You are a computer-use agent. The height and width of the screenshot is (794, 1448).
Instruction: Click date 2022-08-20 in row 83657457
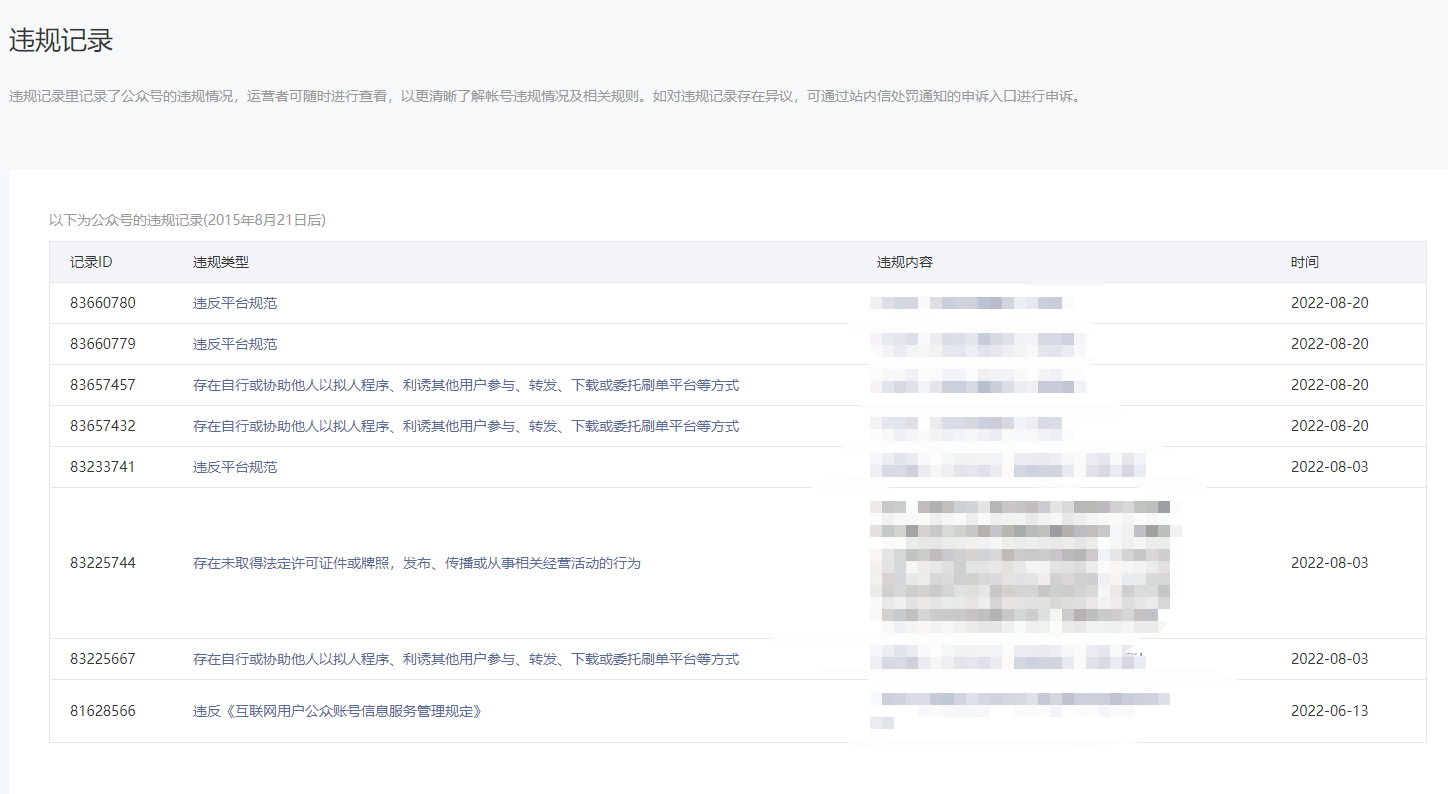(x=1330, y=385)
